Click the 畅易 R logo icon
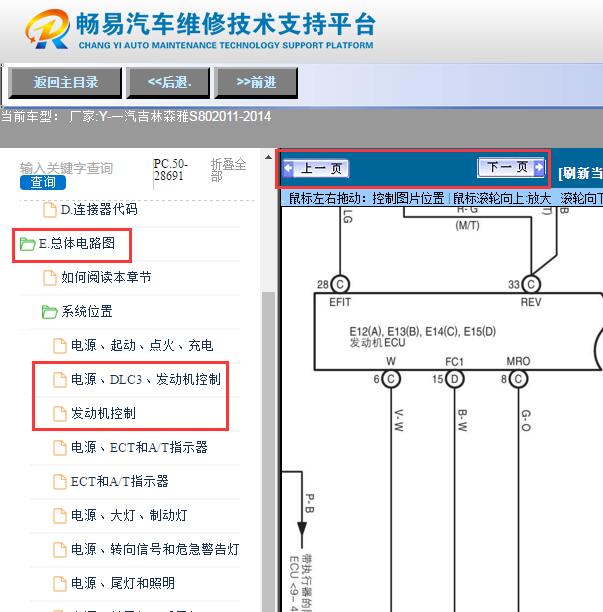603x612 pixels. point(48,30)
